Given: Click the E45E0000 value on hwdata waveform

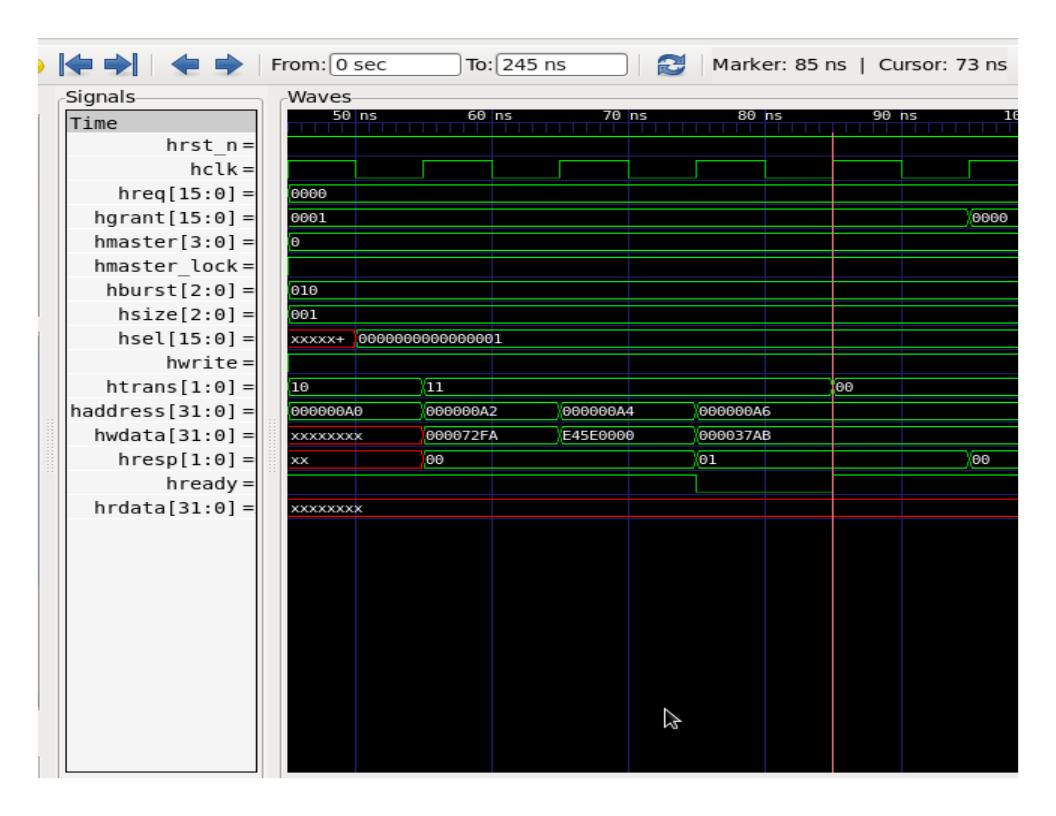Looking at the screenshot, I should point(600,435).
